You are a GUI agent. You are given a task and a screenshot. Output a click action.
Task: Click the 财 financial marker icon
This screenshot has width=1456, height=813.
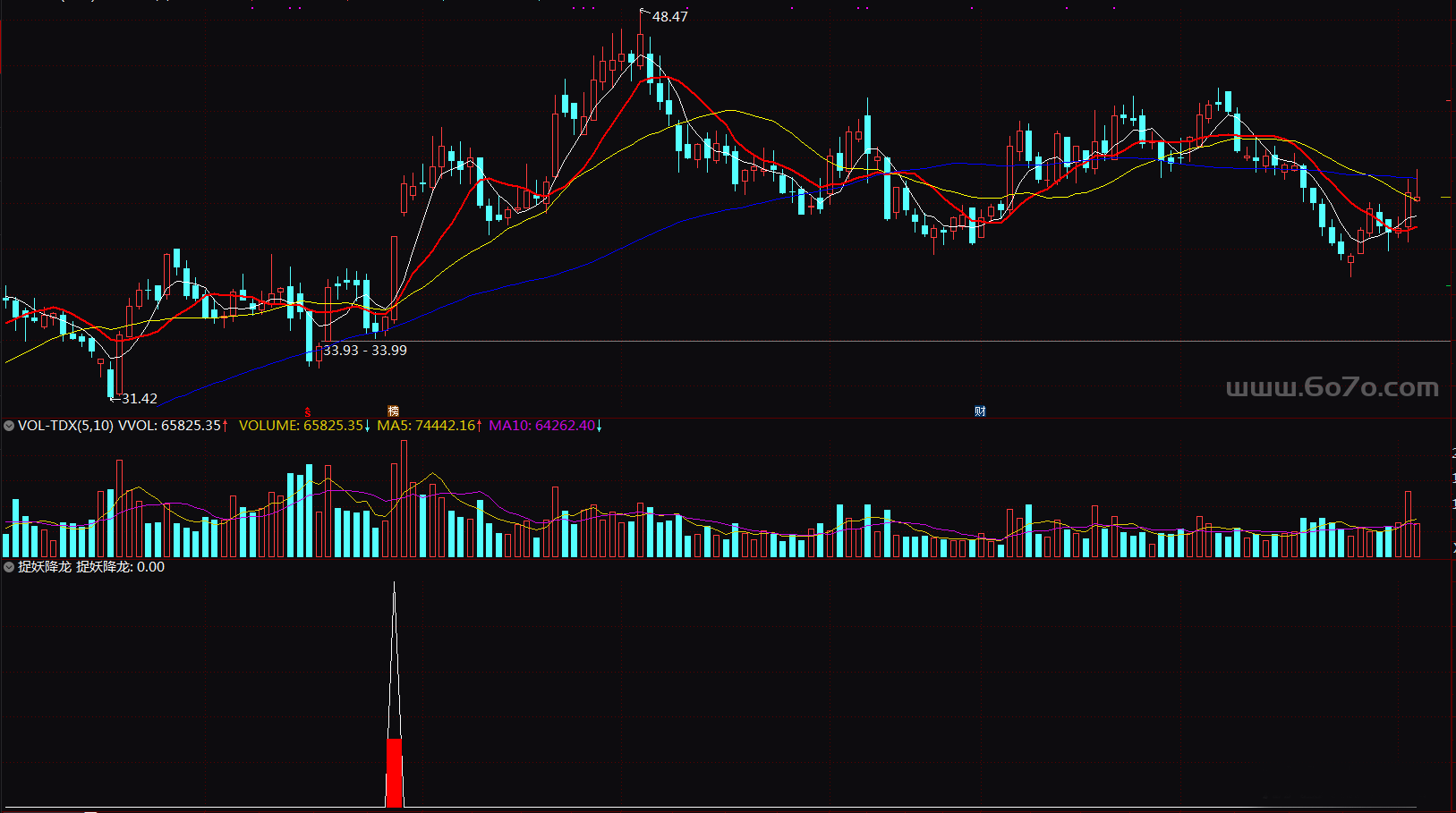(980, 411)
